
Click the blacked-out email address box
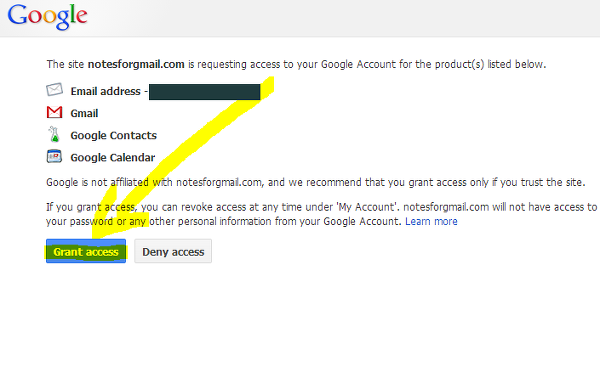(x=204, y=92)
